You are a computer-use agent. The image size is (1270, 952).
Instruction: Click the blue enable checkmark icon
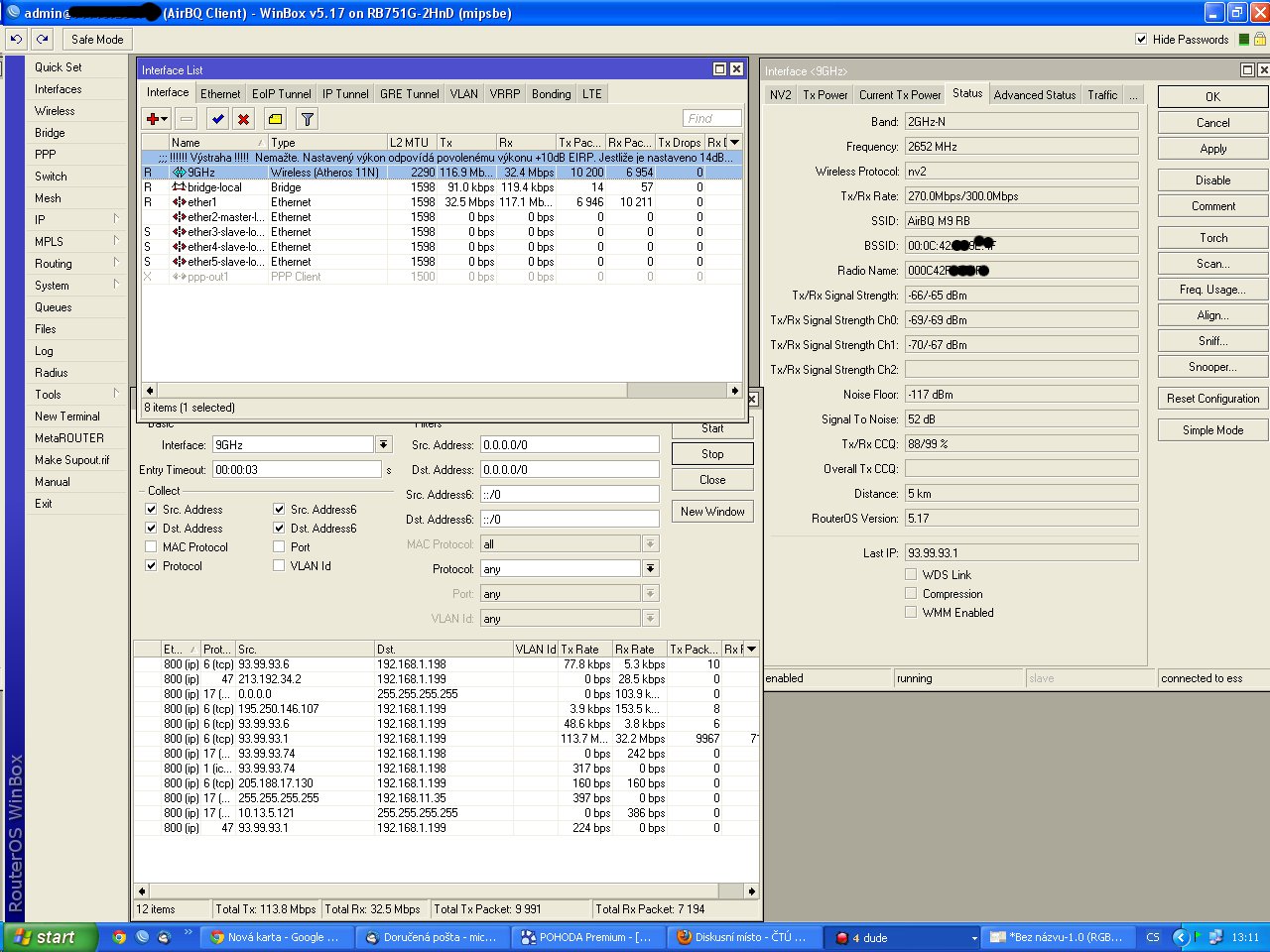point(216,118)
